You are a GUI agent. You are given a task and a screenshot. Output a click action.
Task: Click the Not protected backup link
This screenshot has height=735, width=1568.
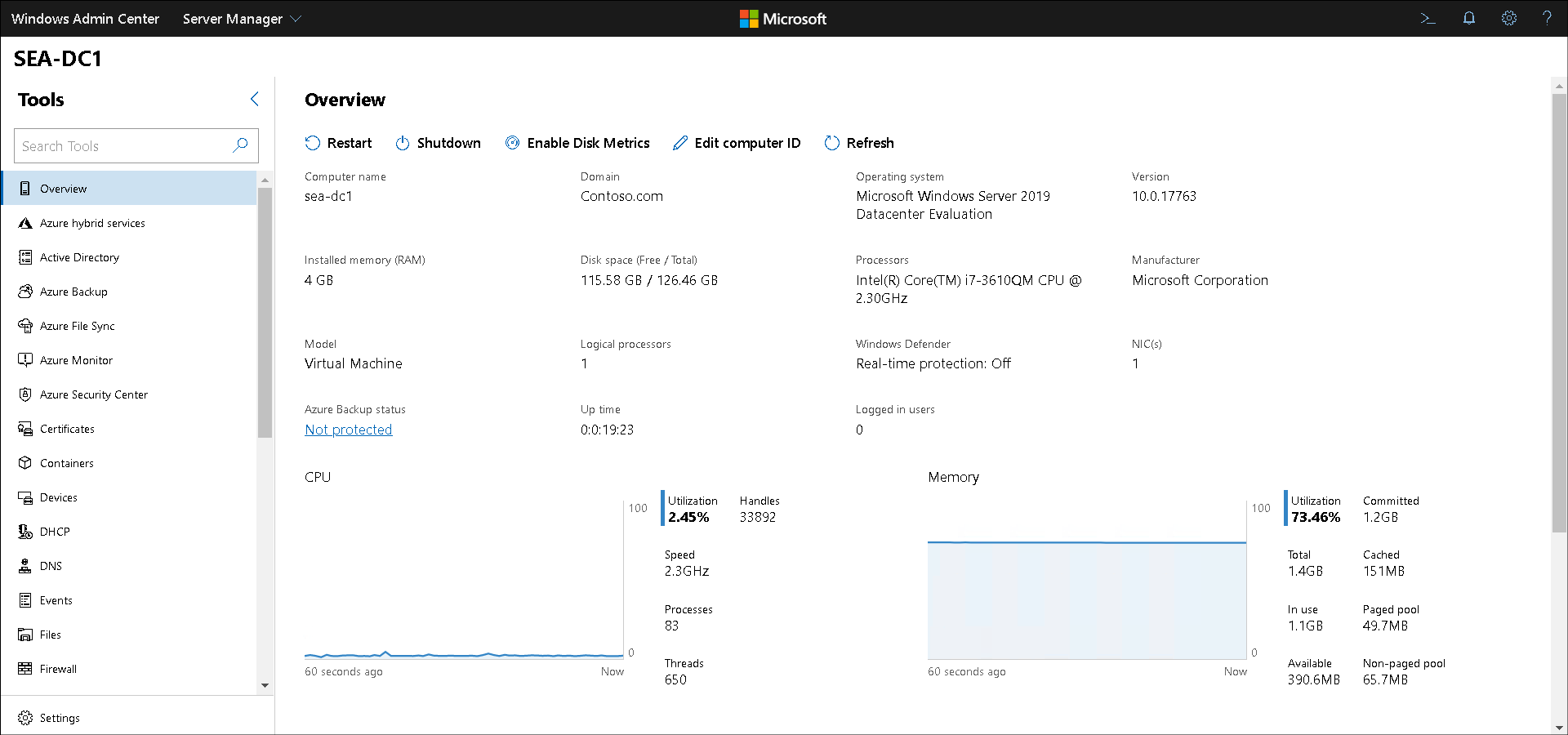coord(348,429)
